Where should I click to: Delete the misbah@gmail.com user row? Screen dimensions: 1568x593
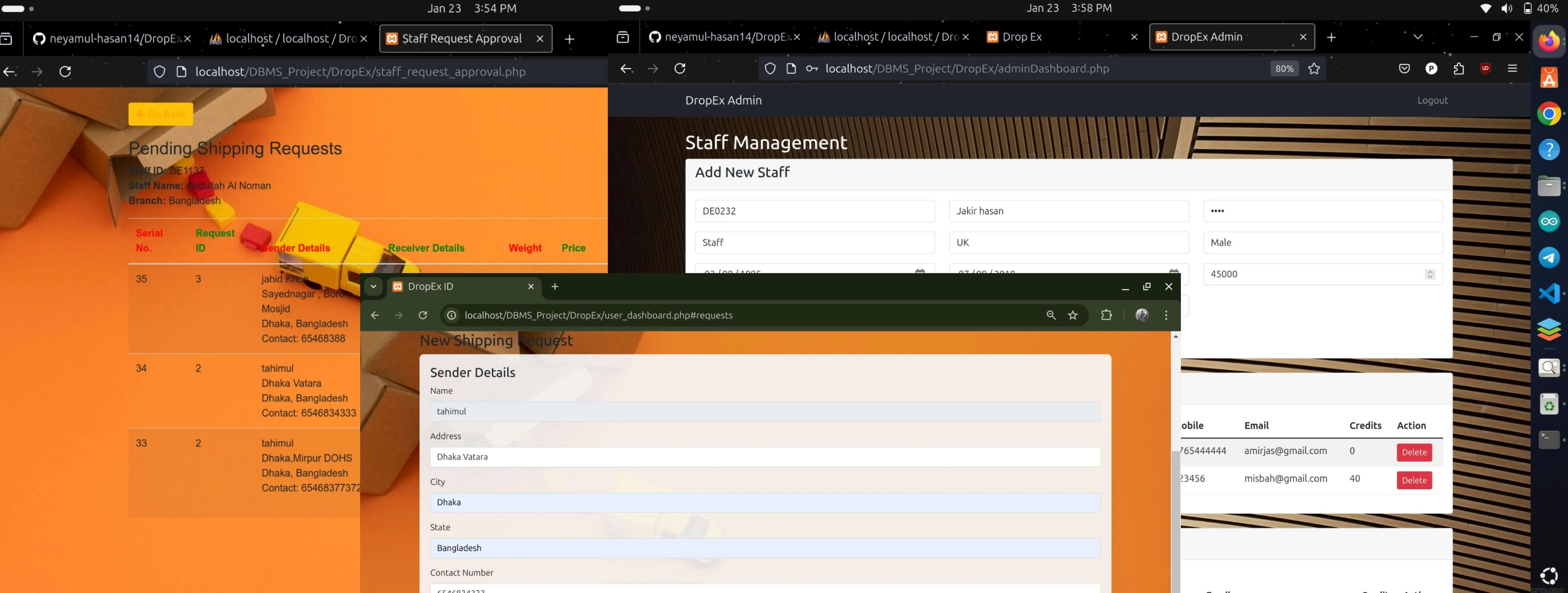coord(1414,480)
